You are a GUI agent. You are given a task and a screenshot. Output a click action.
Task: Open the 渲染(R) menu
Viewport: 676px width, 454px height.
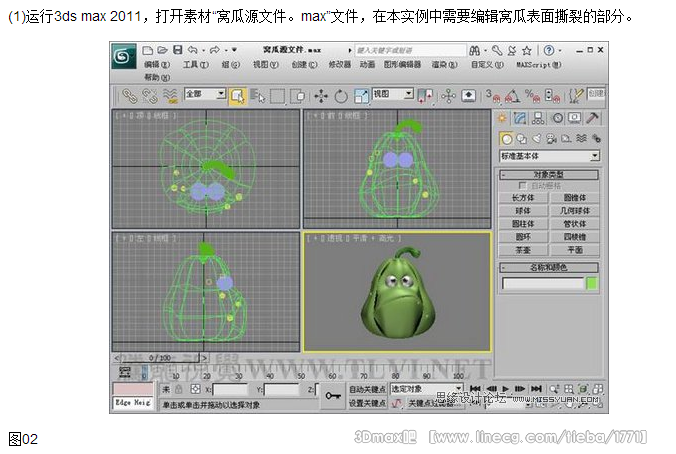444,65
